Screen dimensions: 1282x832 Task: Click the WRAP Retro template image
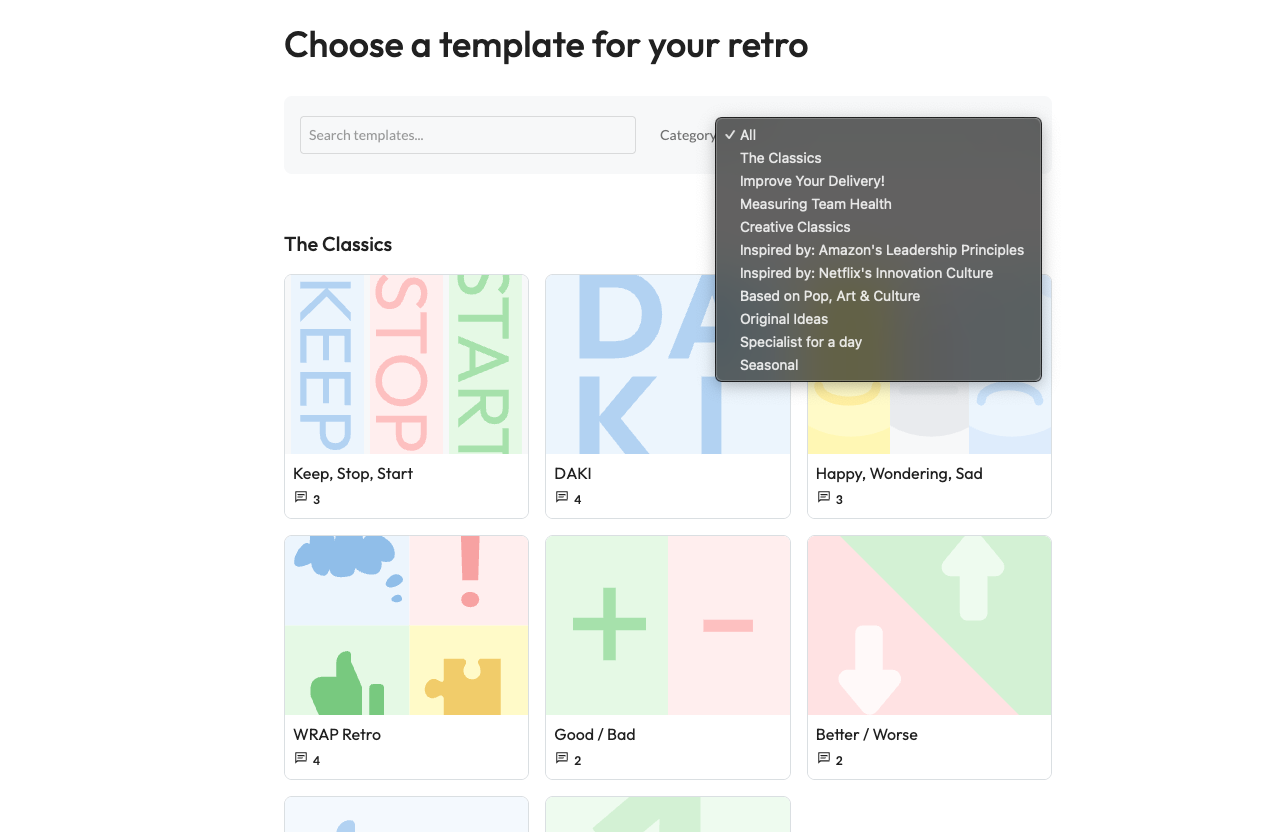pos(406,625)
